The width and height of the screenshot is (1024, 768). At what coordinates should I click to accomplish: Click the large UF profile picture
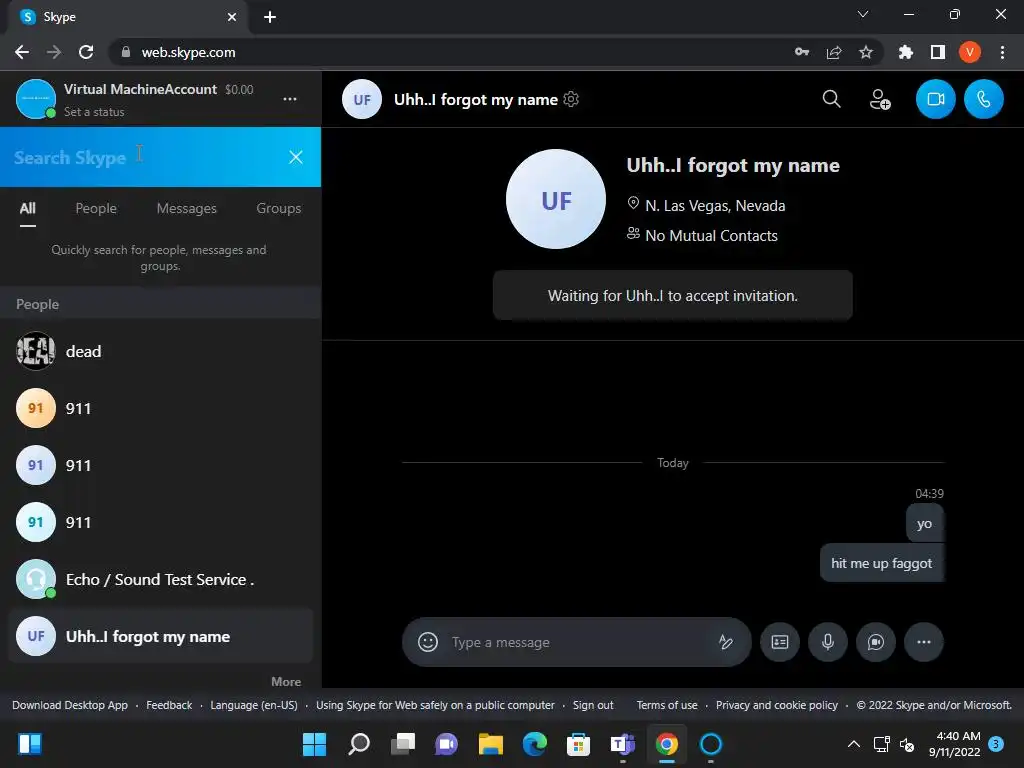556,199
